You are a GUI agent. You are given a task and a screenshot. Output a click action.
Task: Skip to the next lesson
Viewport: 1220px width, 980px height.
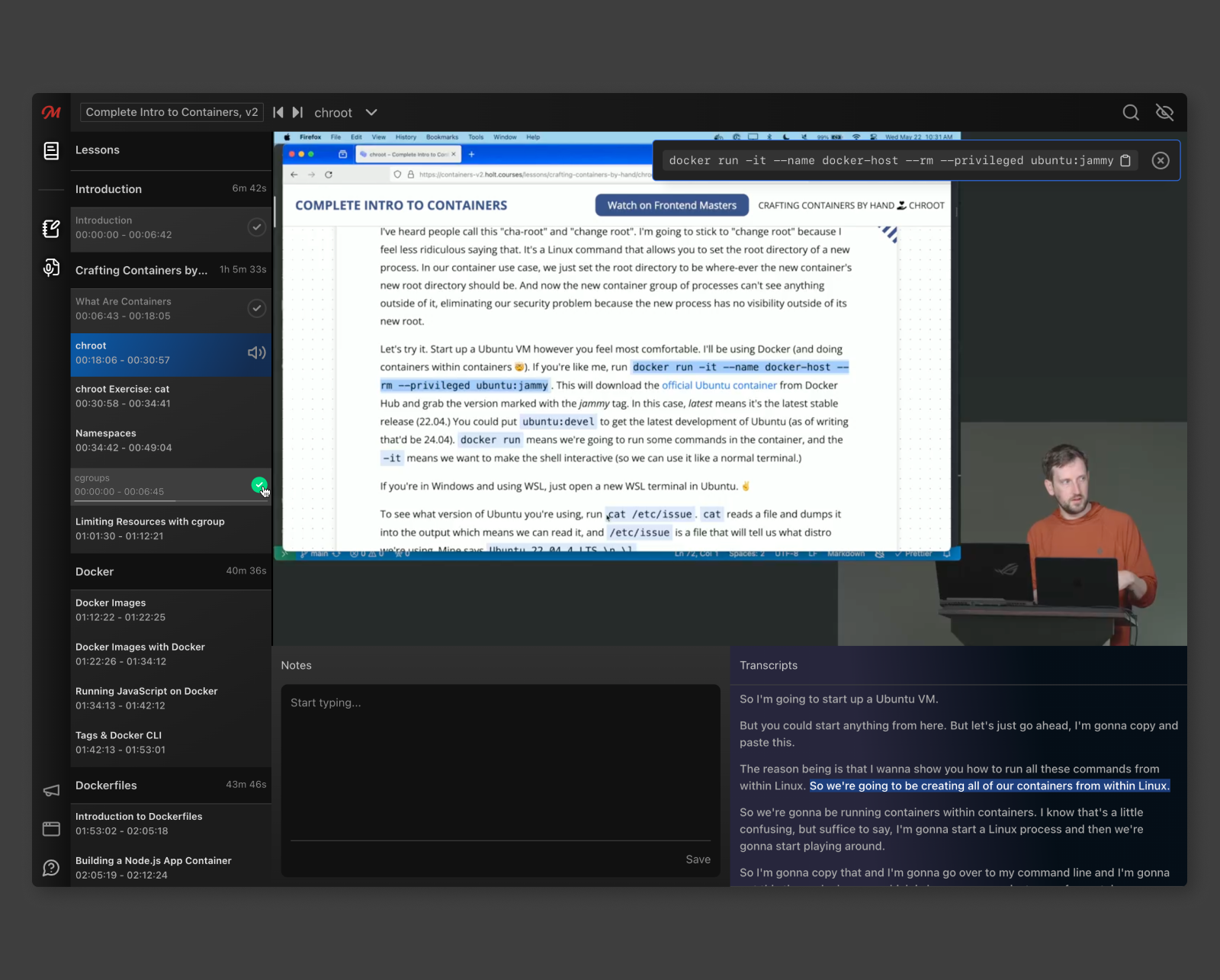click(297, 113)
